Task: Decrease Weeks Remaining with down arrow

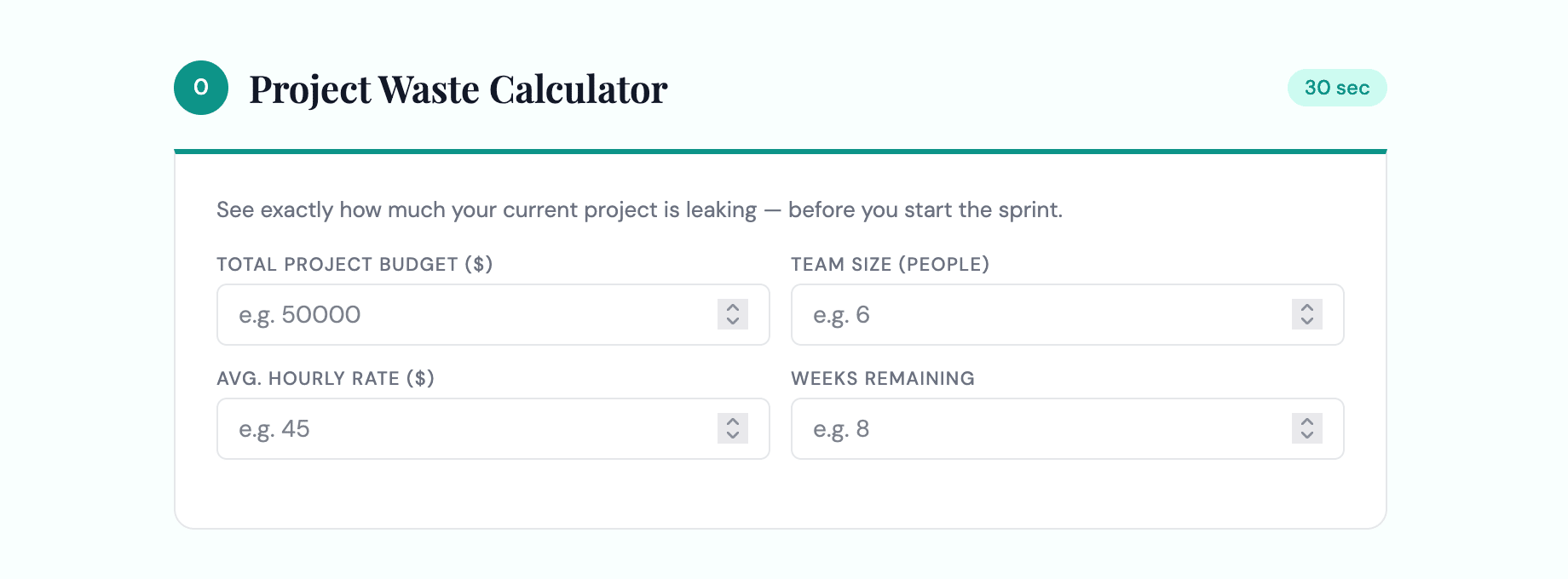Action: click(1307, 436)
